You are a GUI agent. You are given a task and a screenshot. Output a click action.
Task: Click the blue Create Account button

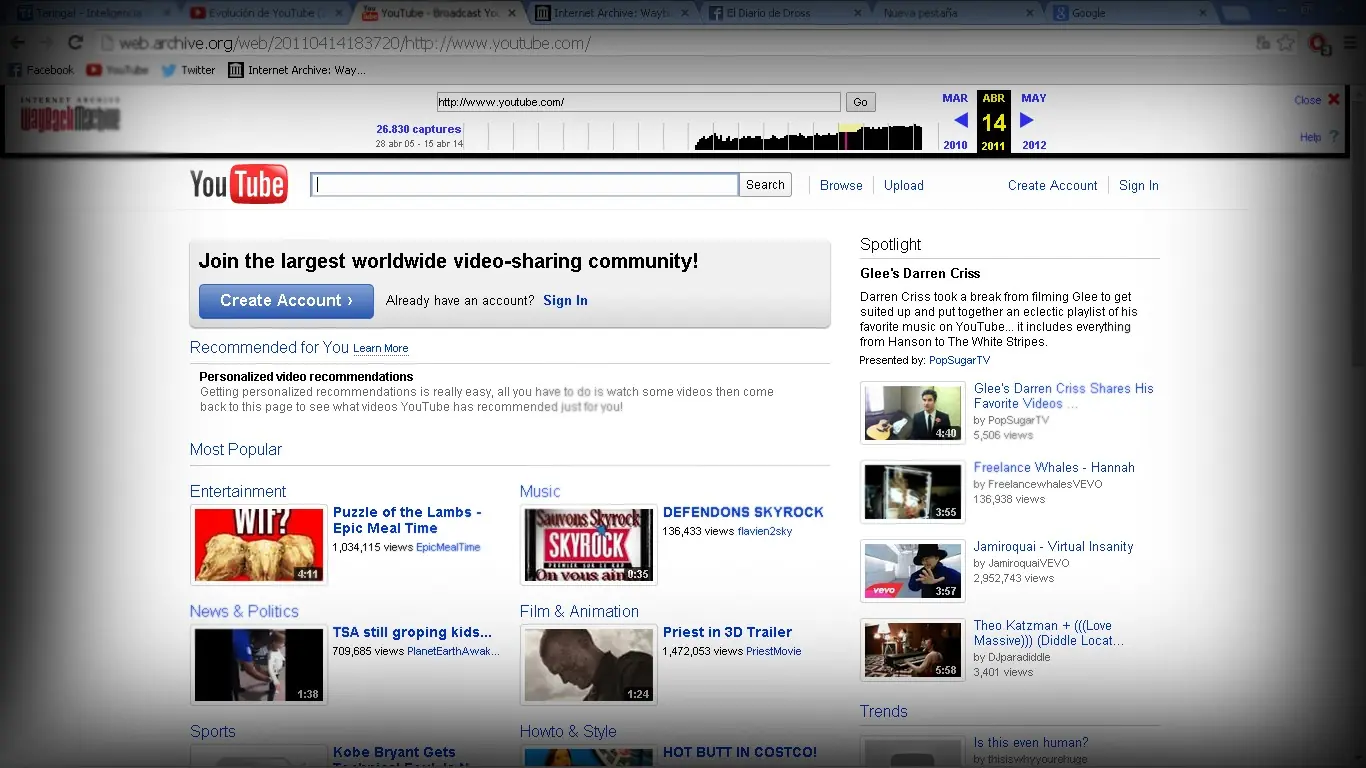(x=286, y=301)
